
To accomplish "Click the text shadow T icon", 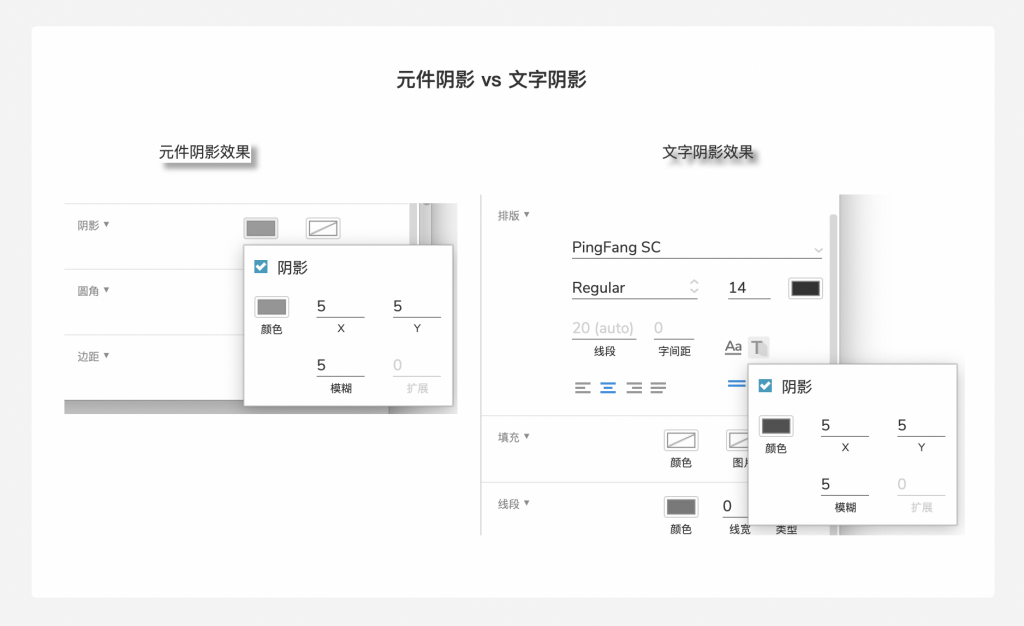I will pos(758,347).
